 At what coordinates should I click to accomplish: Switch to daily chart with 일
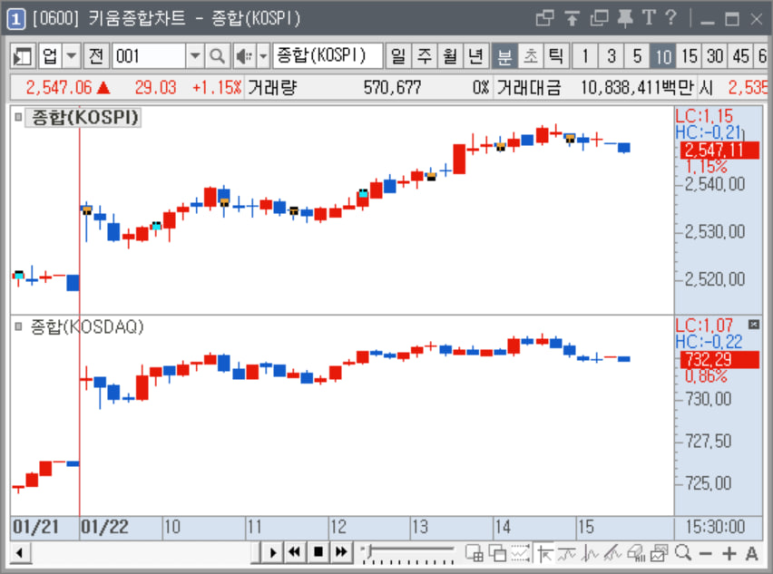coord(398,56)
